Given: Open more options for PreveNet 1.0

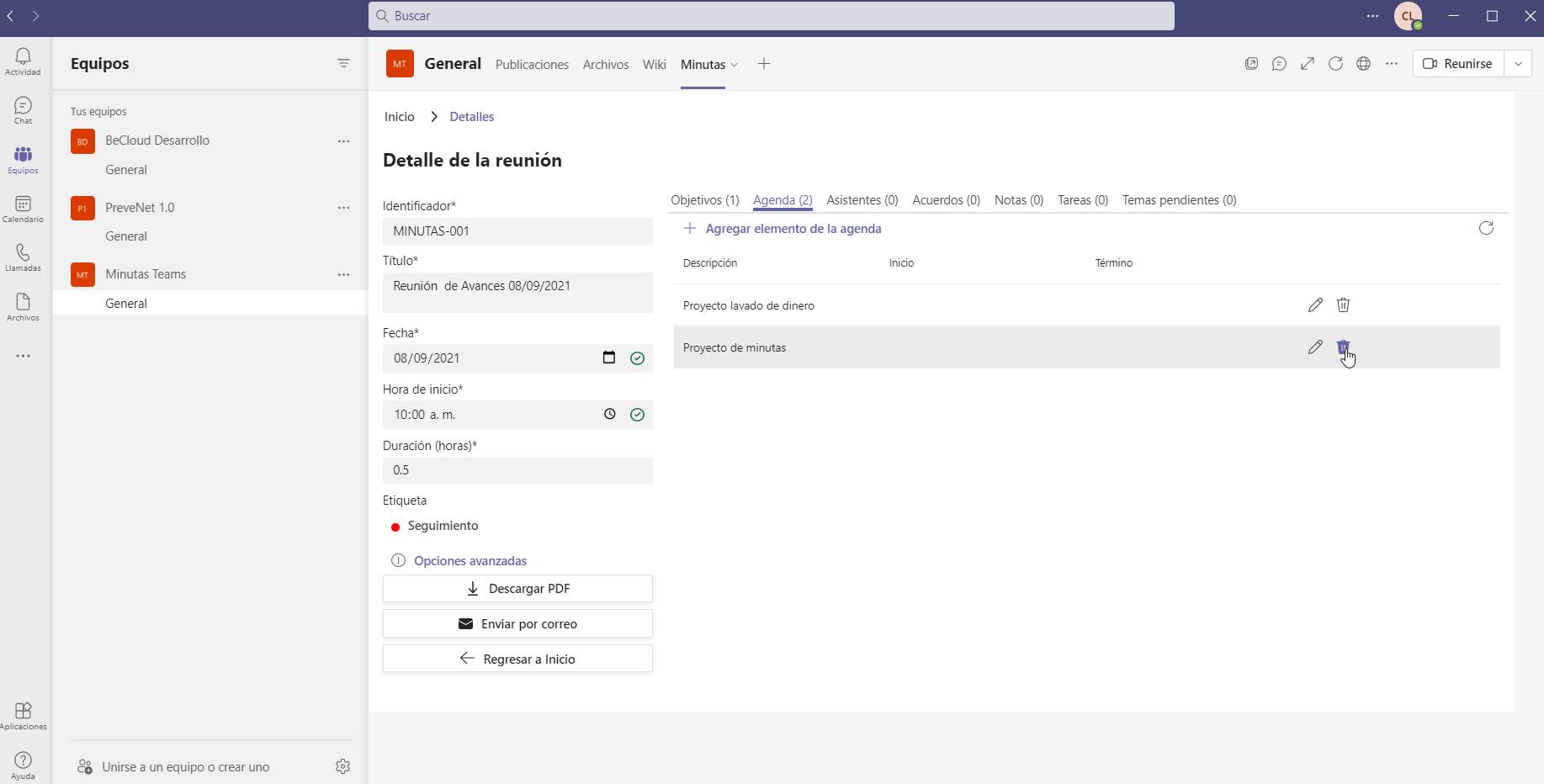Looking at the screenshot, I should click(x=343, y=208).
